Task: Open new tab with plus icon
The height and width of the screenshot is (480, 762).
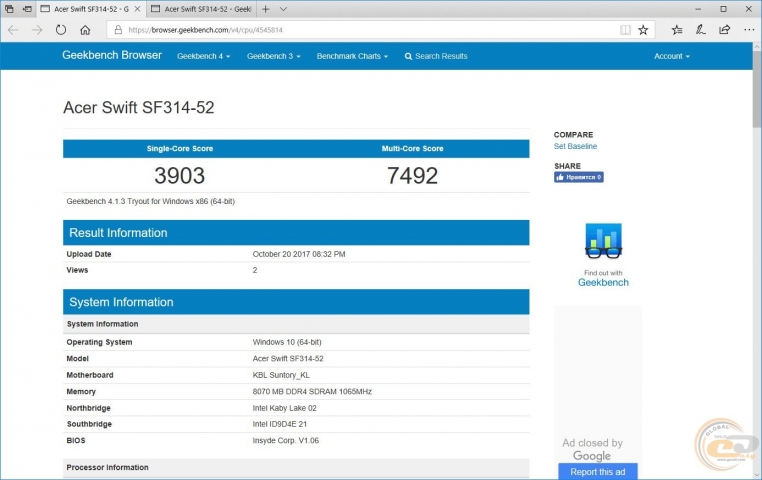Action: tap(266, 9)
